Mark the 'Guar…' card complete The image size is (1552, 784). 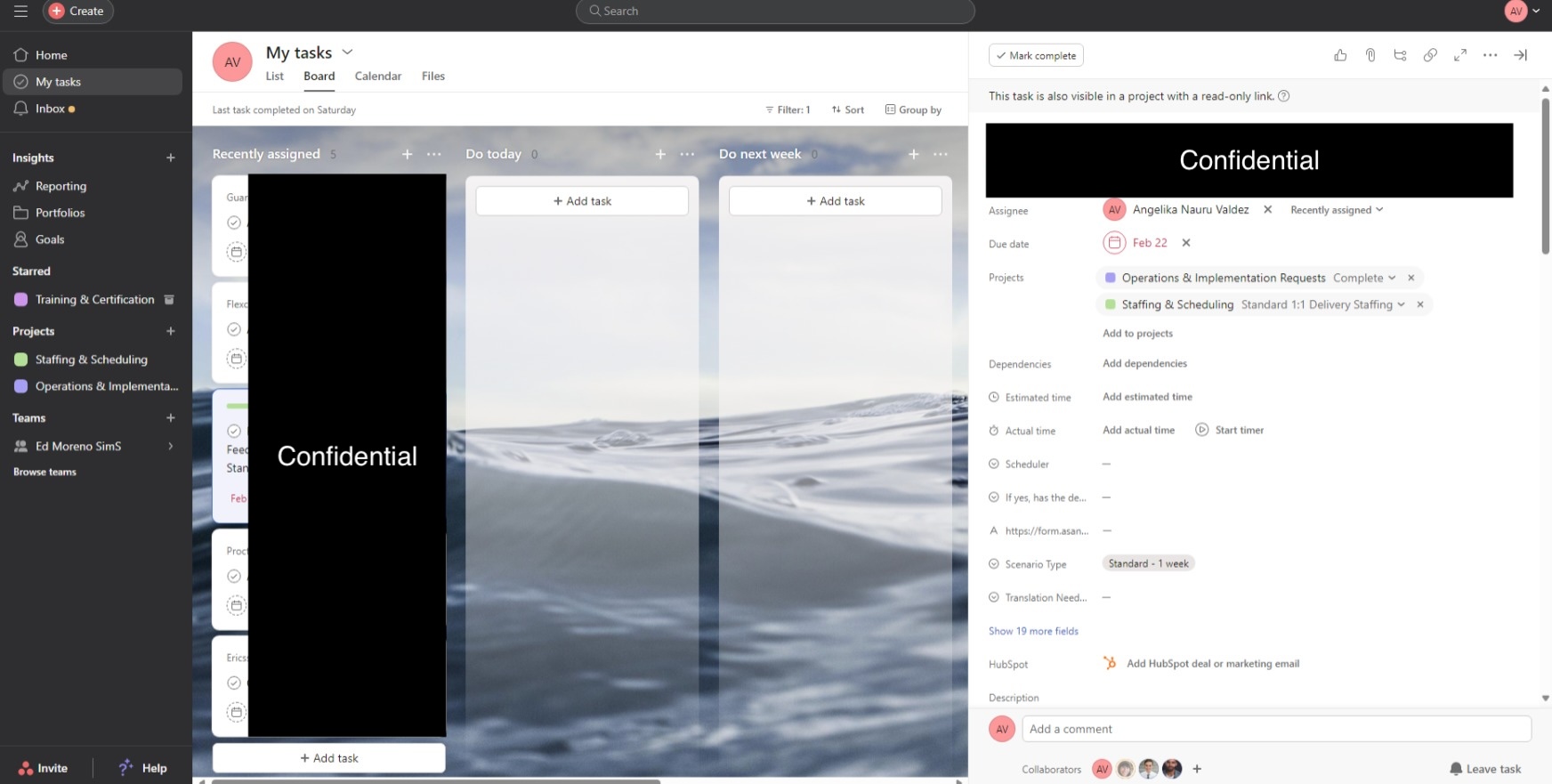point(234,222)
